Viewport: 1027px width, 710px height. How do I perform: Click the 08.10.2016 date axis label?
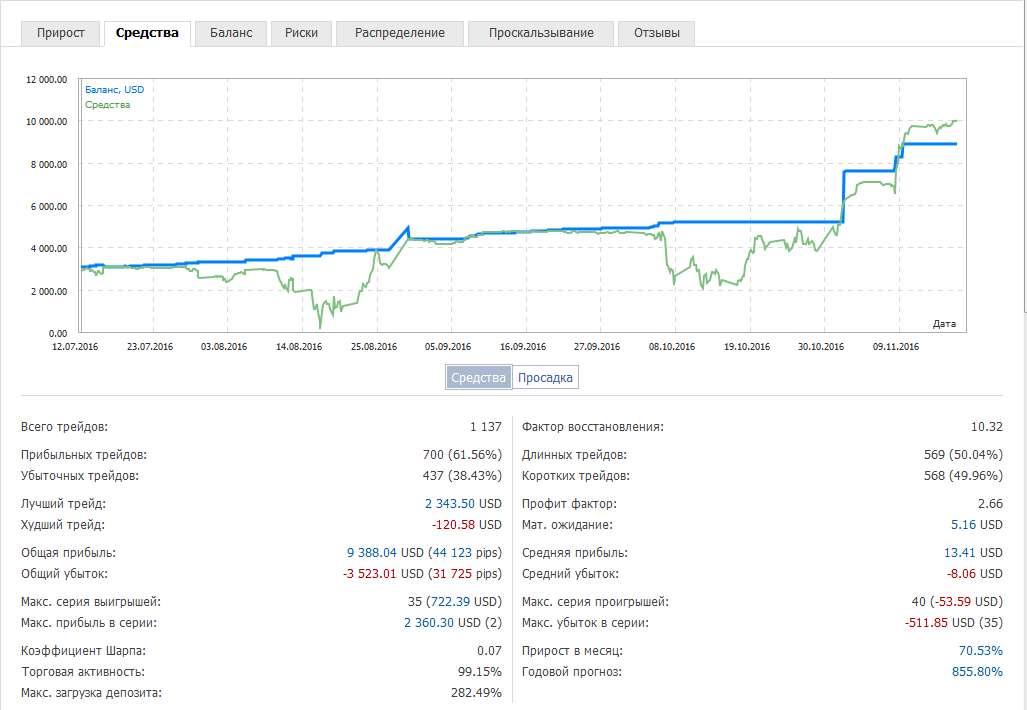point(671,346)
